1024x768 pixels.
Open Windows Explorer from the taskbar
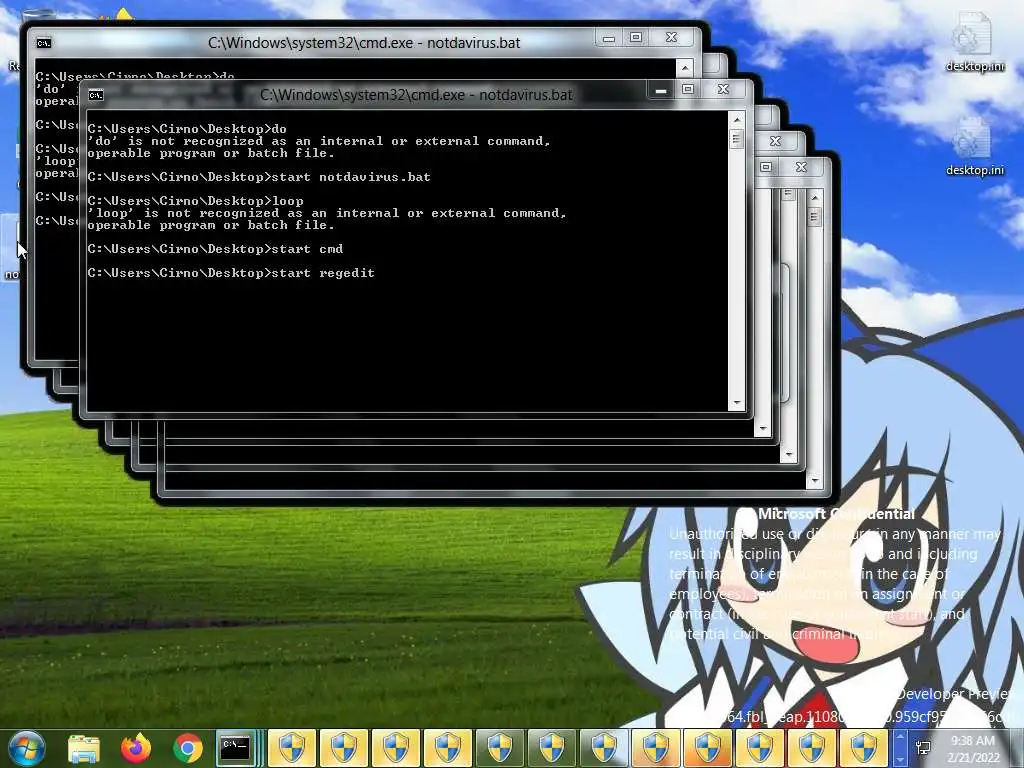pyautogui.click(x=84, y=748)
